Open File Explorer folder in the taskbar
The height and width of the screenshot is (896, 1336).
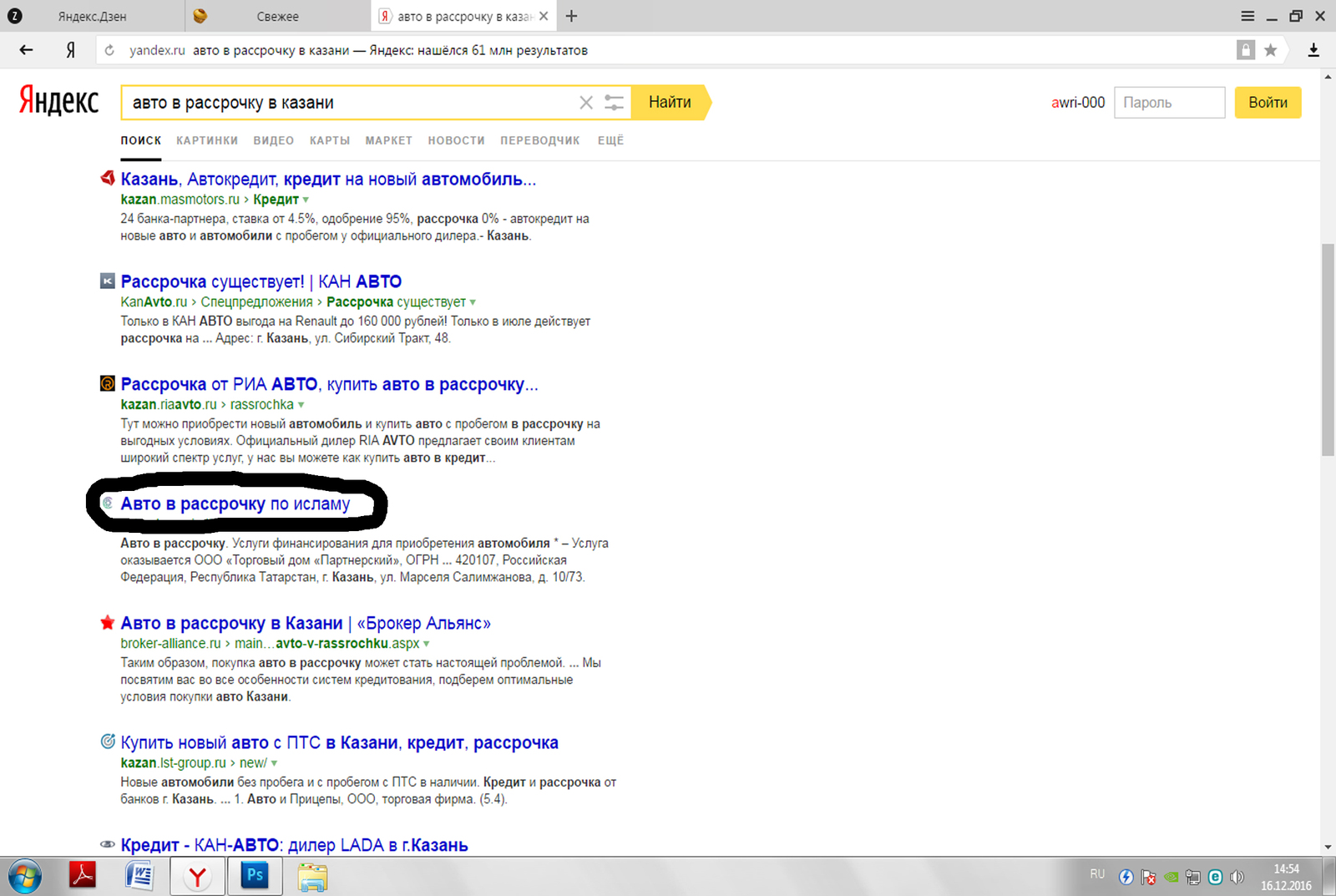pos(312,878)
